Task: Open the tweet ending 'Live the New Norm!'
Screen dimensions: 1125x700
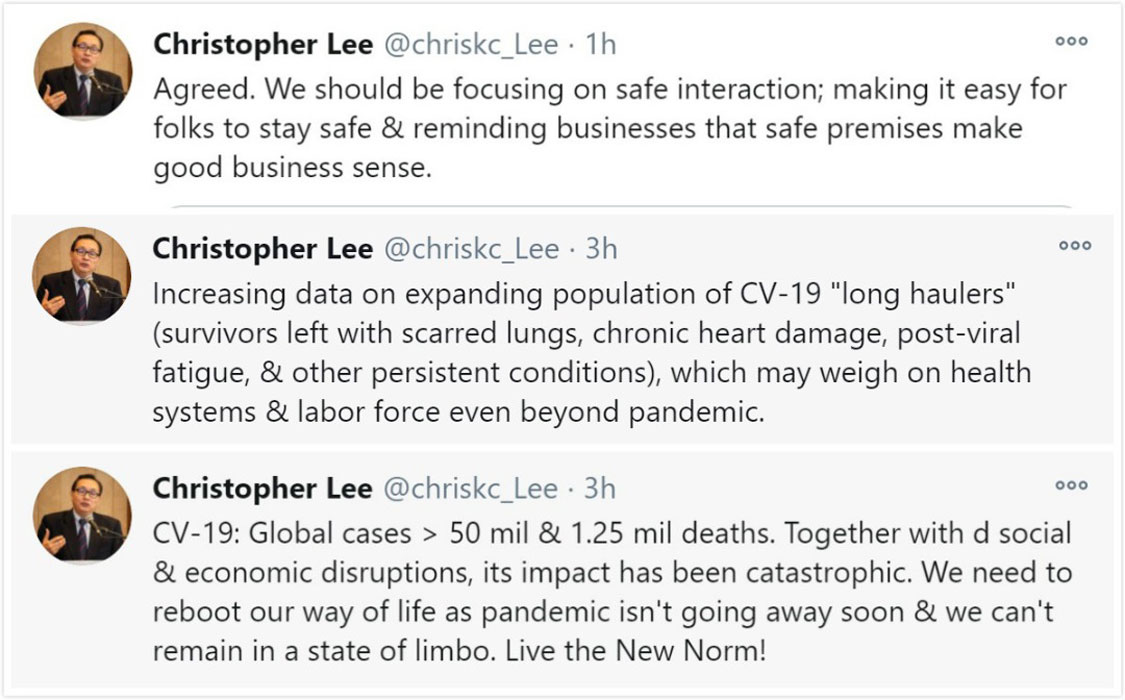Action: [x=612, y=592]
